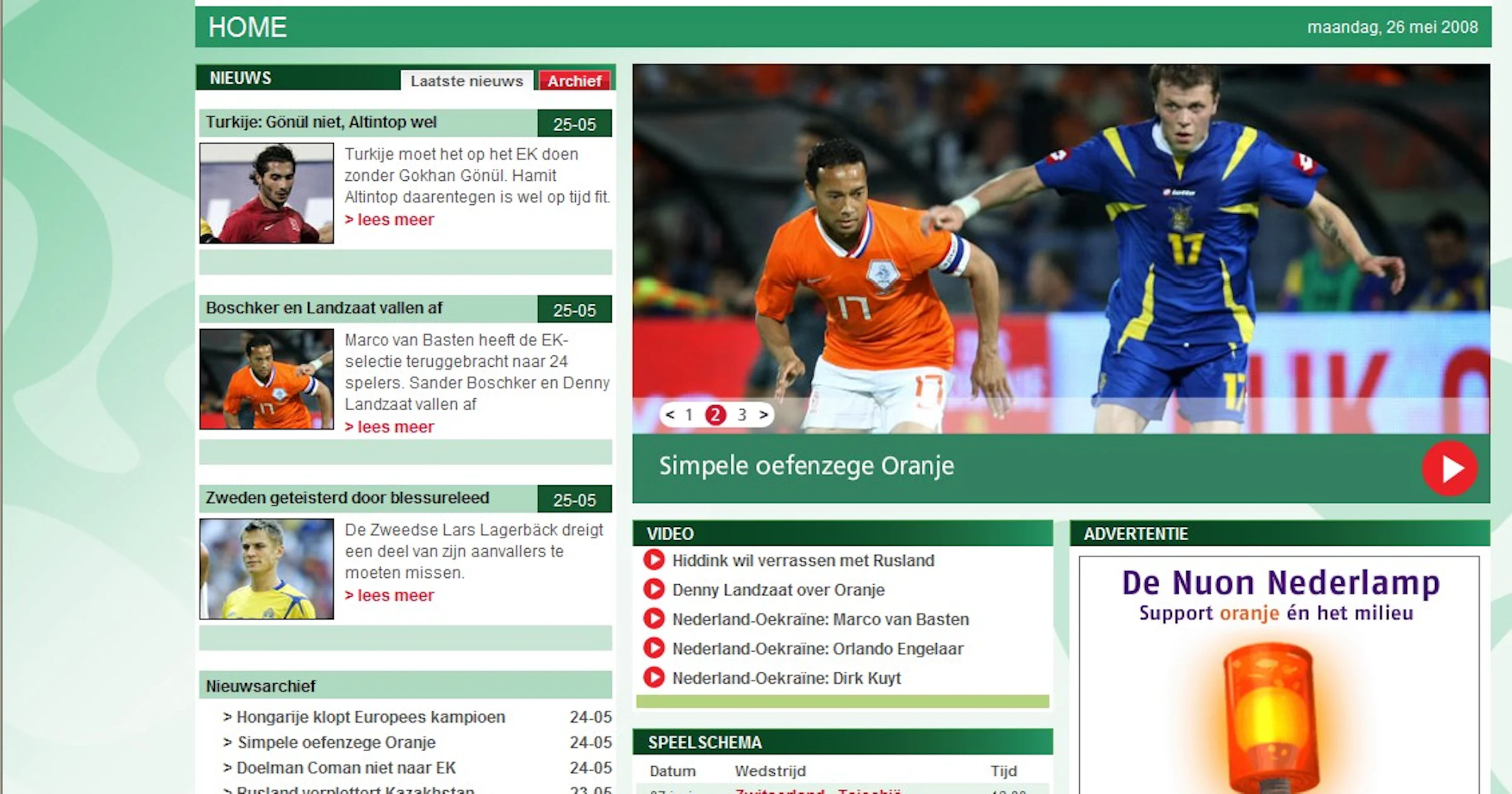Open archive item Simpele oefenzege Oranje
The image size is (1512, 794).
click(x=336, y=742)
